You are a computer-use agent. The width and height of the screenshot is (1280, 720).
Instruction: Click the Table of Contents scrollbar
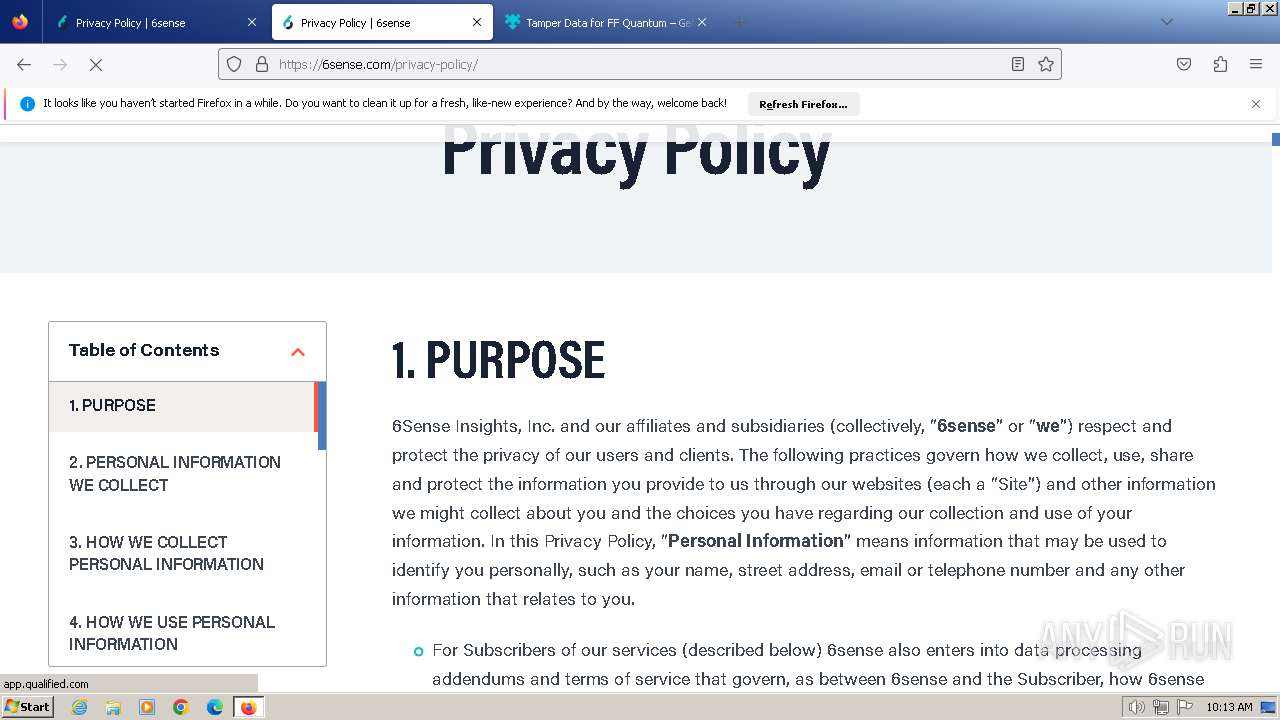[x=322, y=416]
